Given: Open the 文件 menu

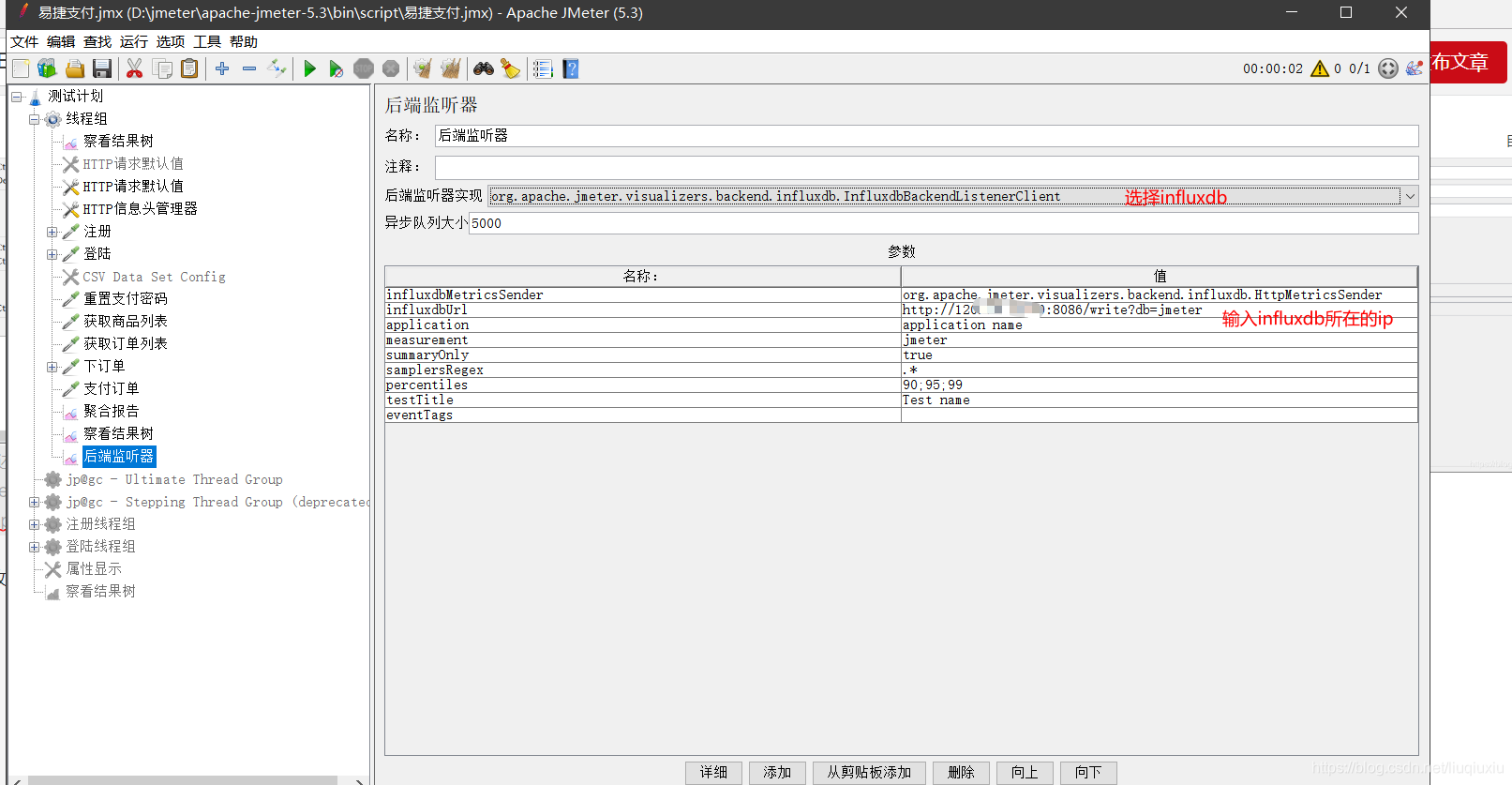Looking at the screenshot, I should [x=24, y=42].
